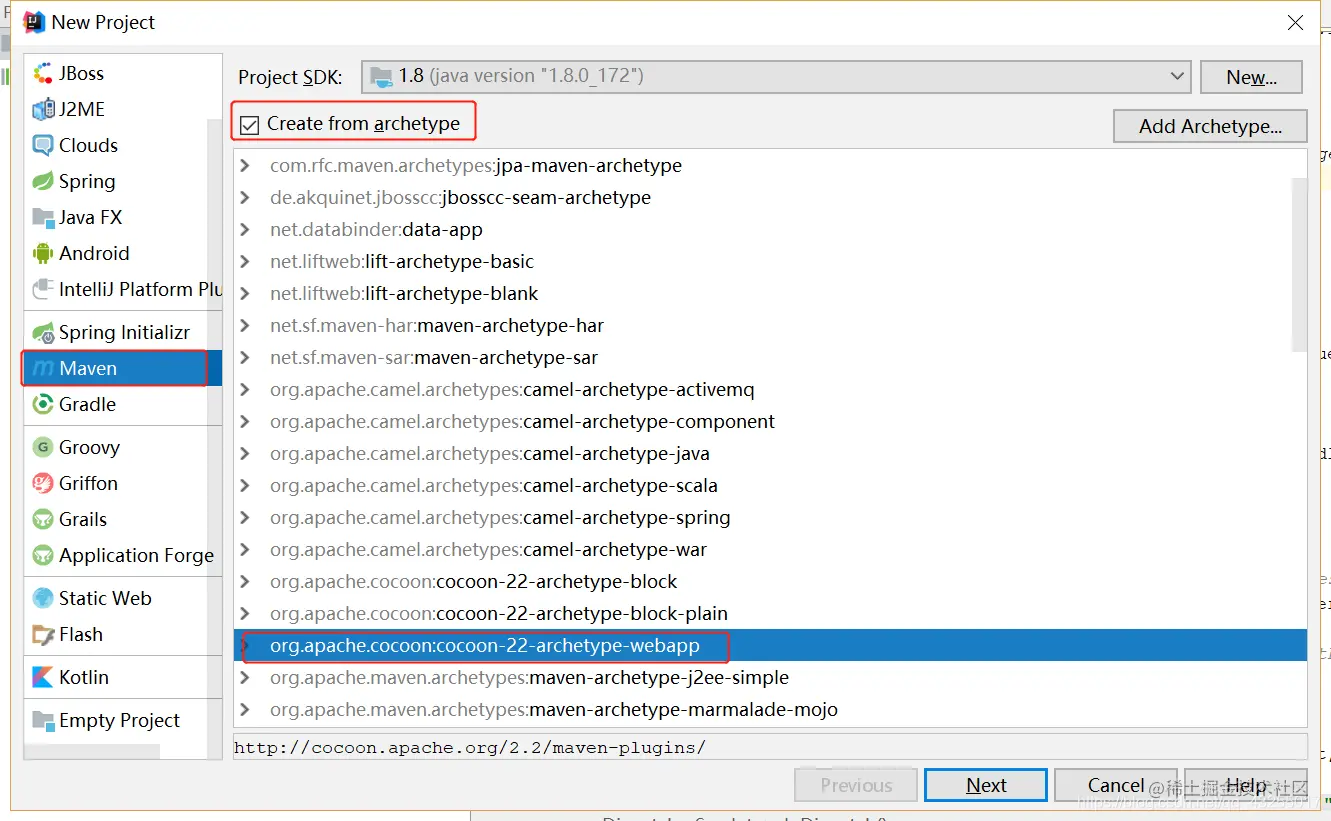Select the maven-archetype-sar row
The width and height of the screenshot is (1331, 821).
[770, 358]
